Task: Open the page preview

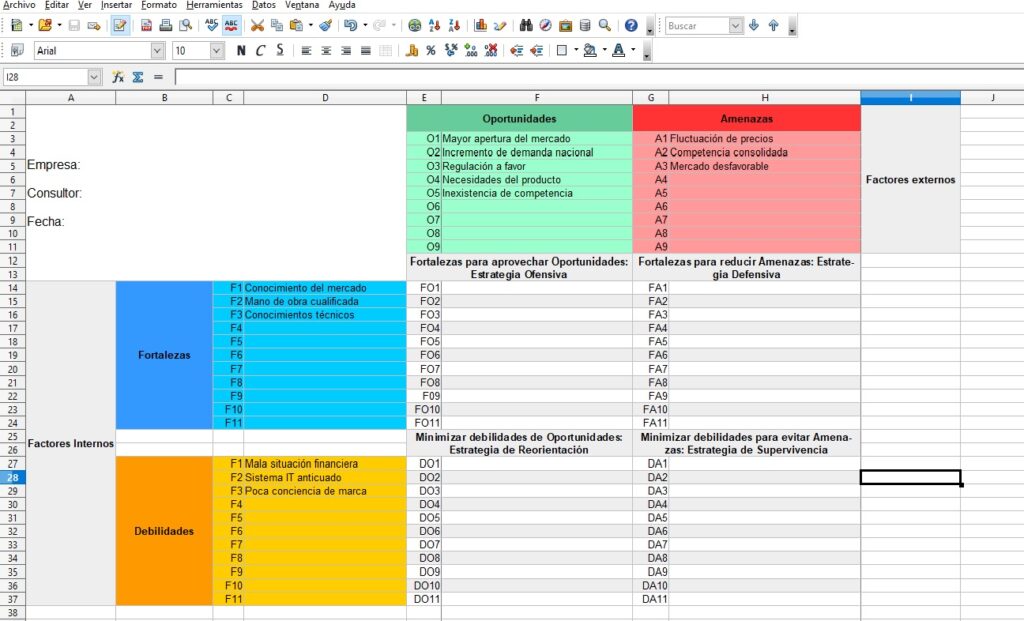Action: (186, 25)
